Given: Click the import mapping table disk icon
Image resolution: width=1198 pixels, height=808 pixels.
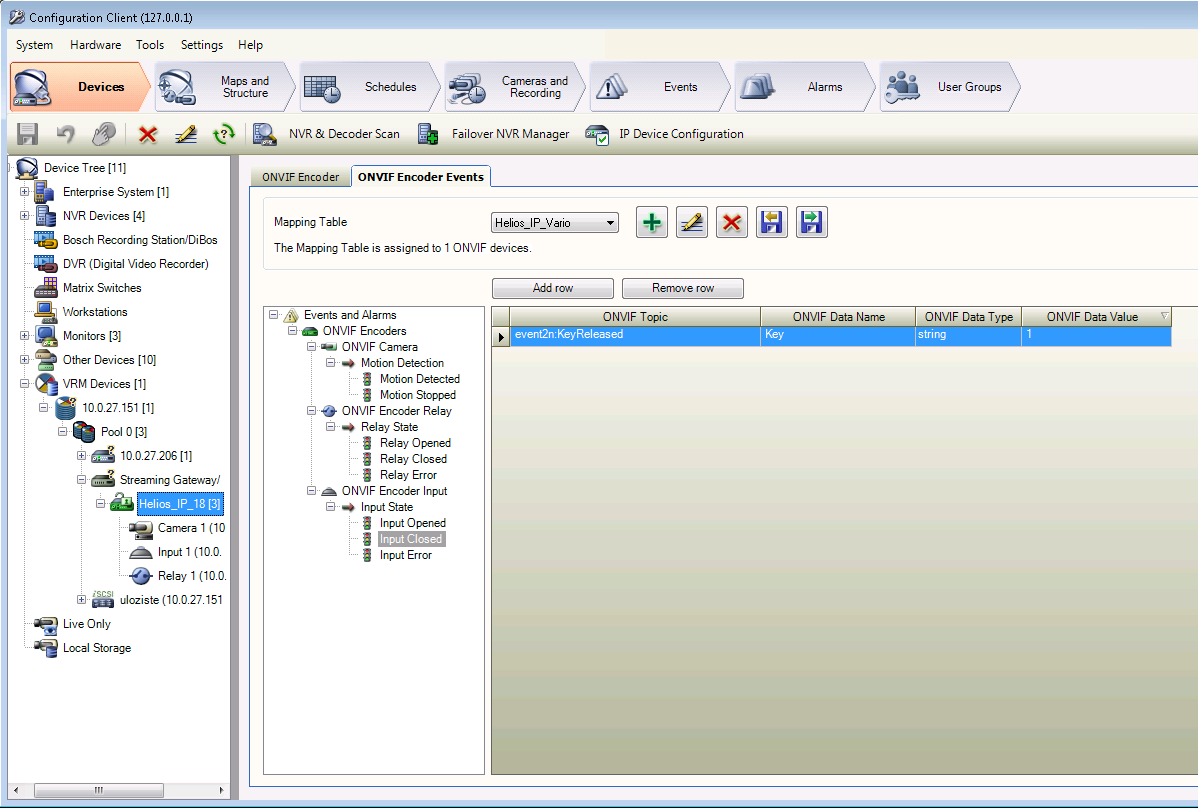Looking at the screenshot, I should (771, 222).
